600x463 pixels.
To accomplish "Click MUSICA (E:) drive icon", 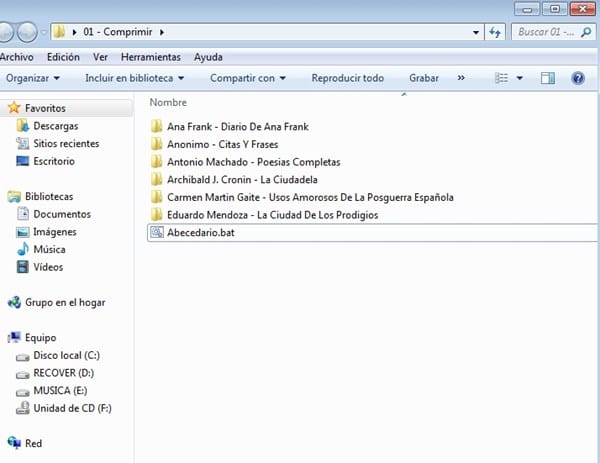I will (x=23, y=393).
